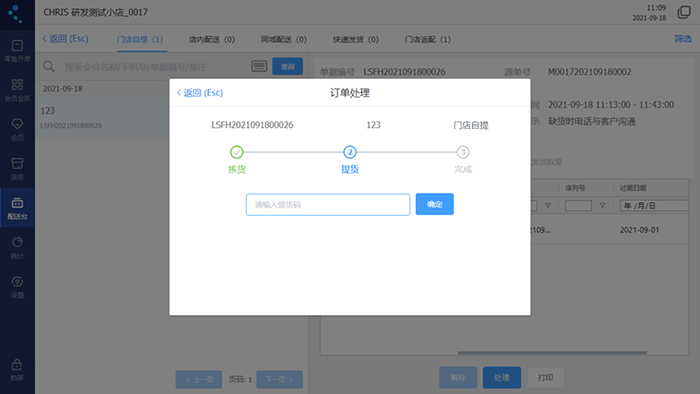Click the 缺货时电话与客户沟通 note text
Viewport: 700px width, 394px height.
point(592,121)
